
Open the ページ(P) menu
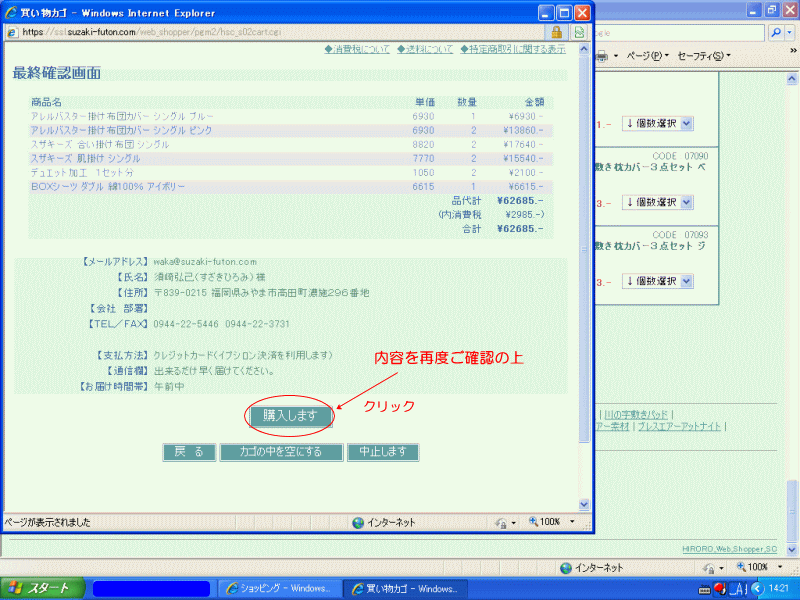point(647,55)
